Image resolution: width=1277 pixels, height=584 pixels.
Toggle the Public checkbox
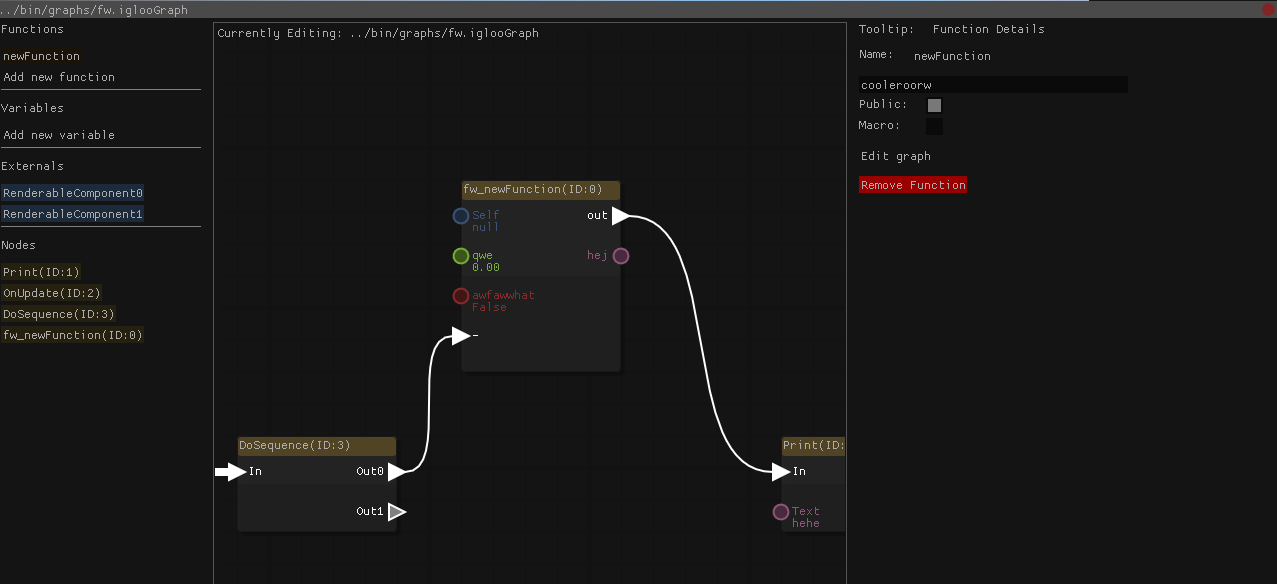pyautogui.click(x=935, y=105)
